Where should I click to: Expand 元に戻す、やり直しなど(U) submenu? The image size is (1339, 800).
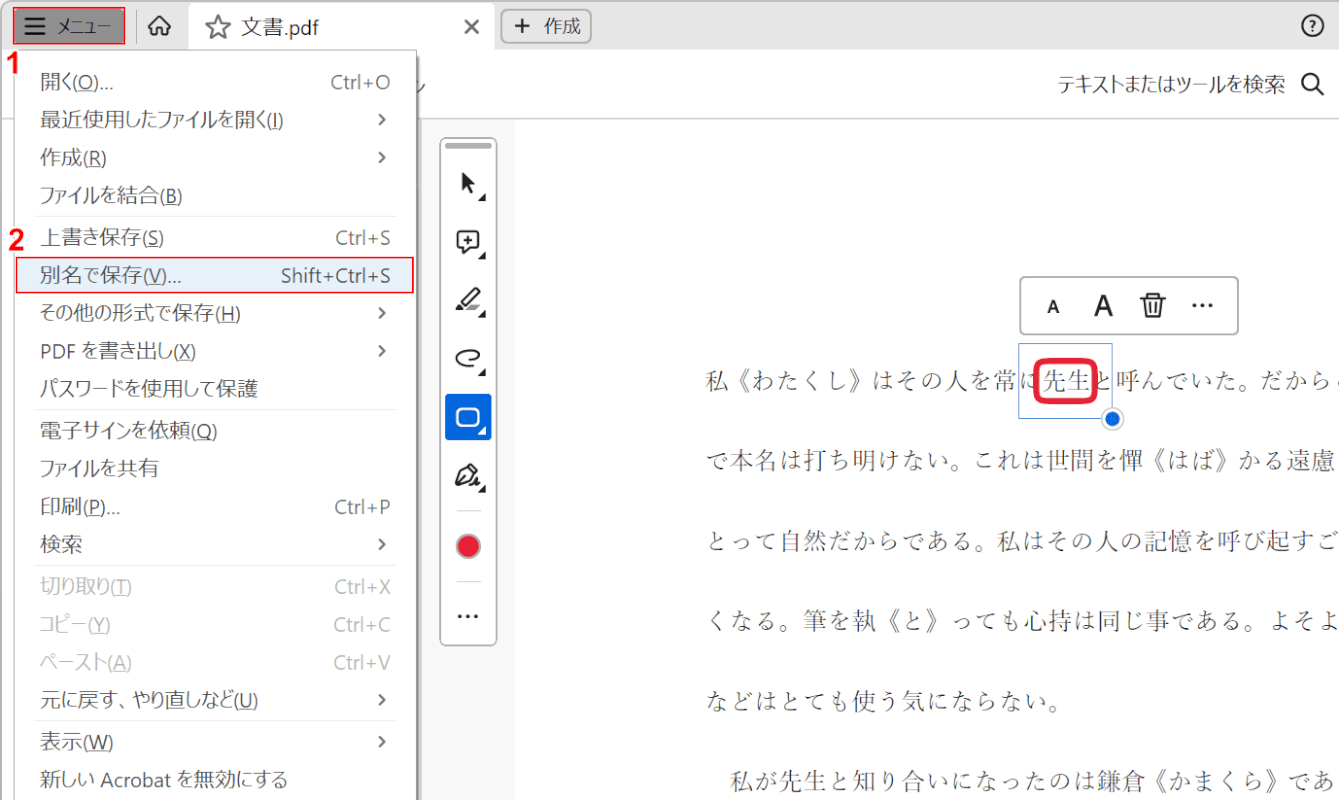[x=215, y=700]
